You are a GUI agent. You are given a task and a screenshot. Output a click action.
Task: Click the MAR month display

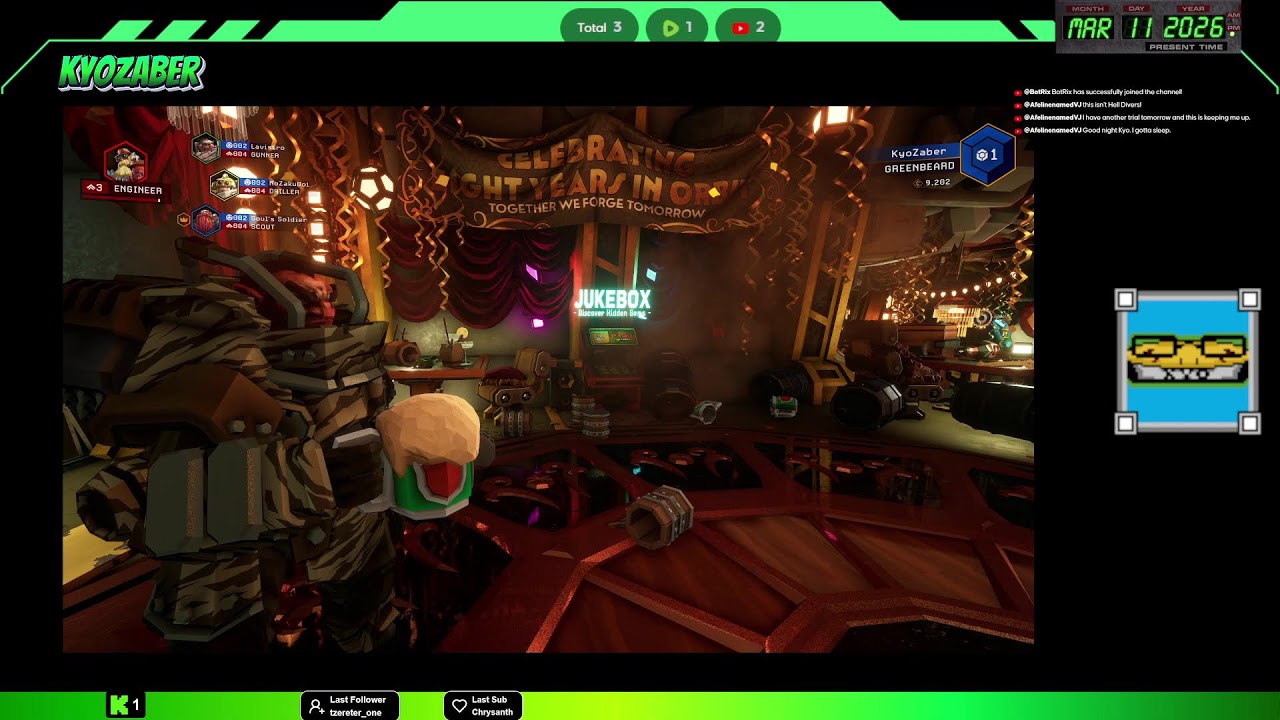click(x=1089, y=28)
